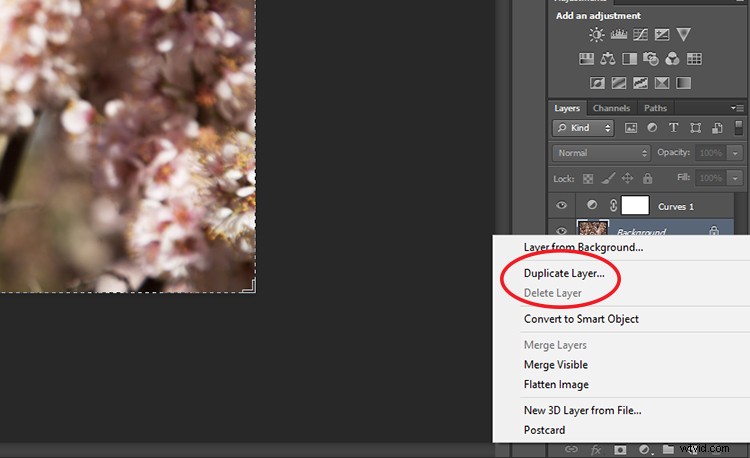This screenshot has height=458, width=750.
Task: Switch to the Channels tab
Action: [611, 108]
